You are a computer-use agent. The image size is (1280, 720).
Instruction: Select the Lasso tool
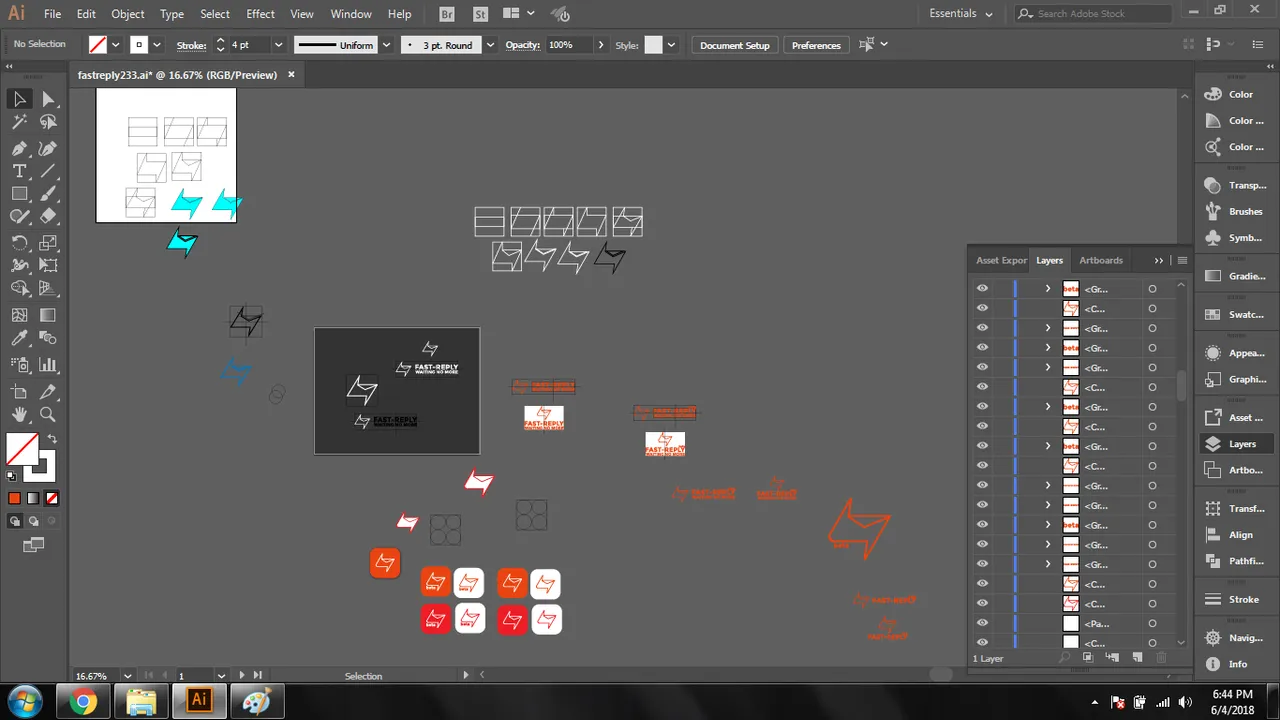tap(48, 122)
